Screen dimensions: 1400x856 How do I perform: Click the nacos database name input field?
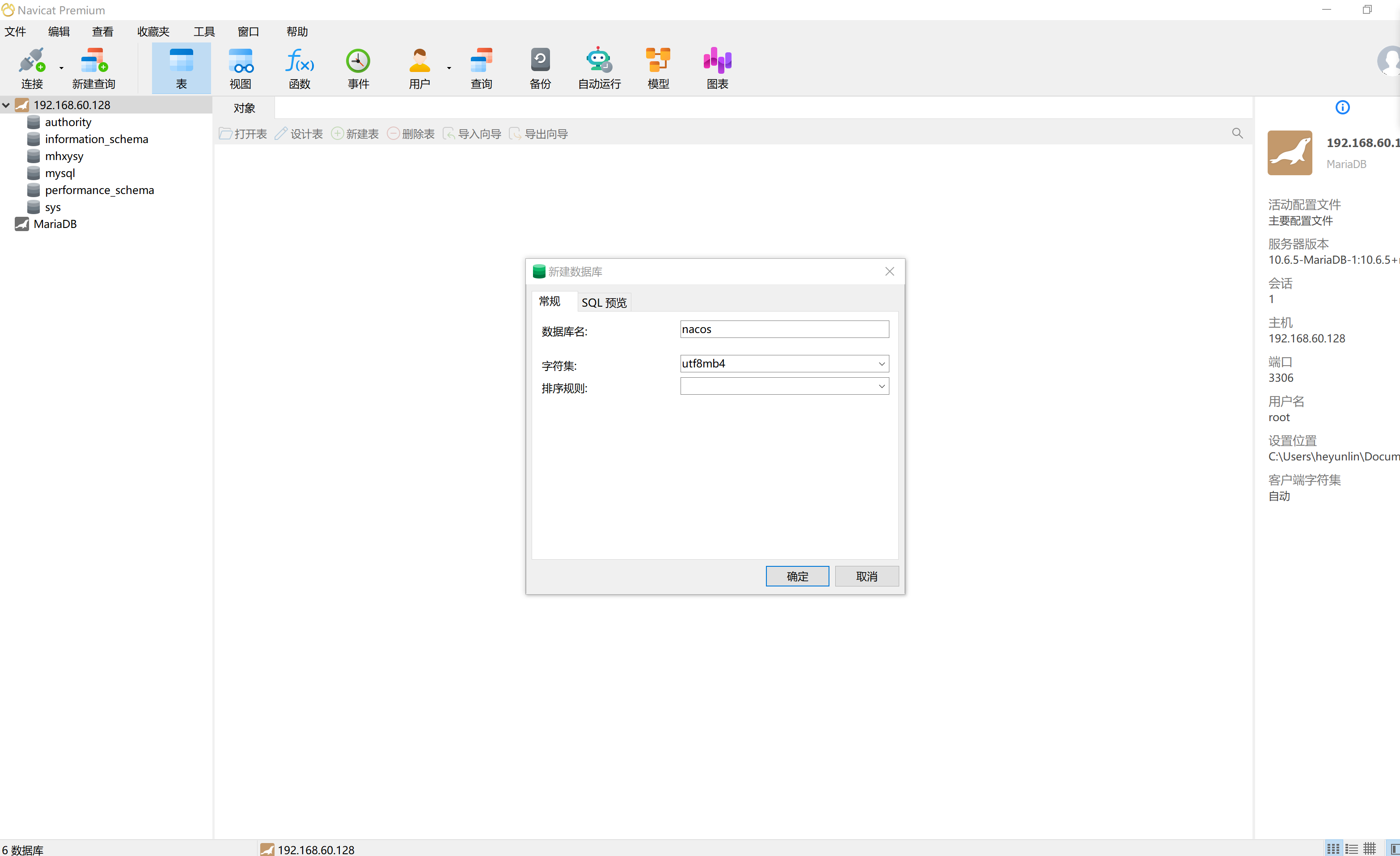(x=783, y=329)
